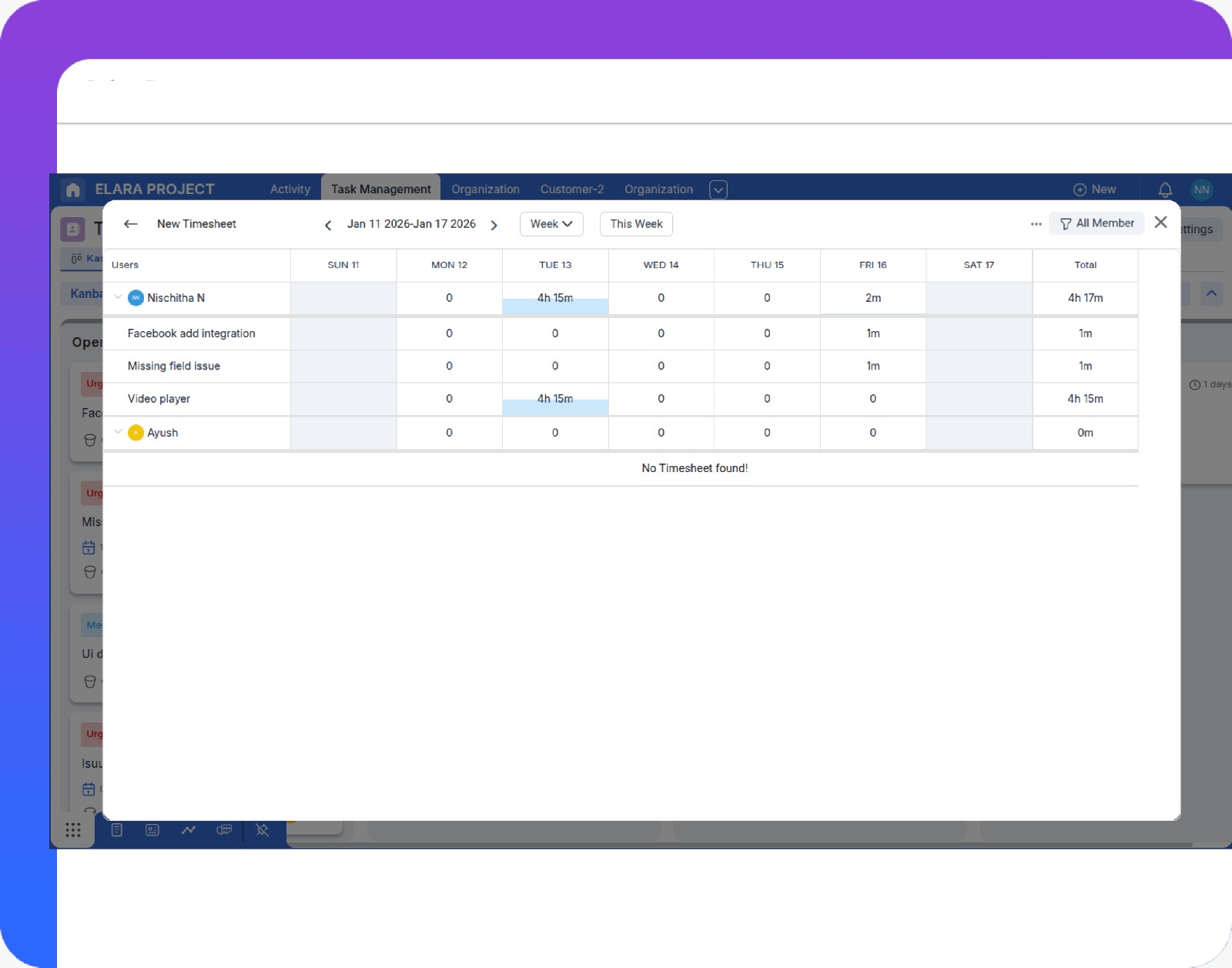Click the home icon in the top navigation bar
Viewport: 1232px width, 968px height.
(72, 189)
